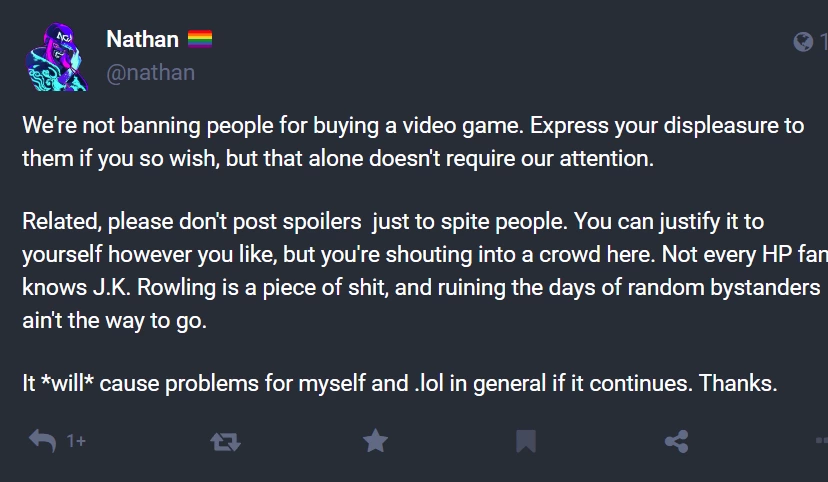Click the rainbow pride flag emoji
Viewport: 828px width, 482px height.
coord(200,40)
